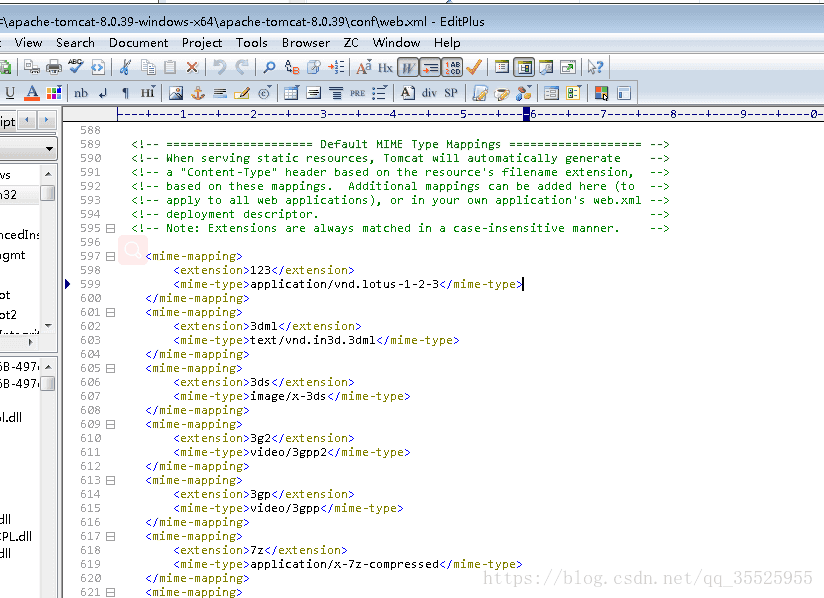Click the Hx hex viewer icon
The image size is (824, 598).
click(x=385, y=67)
